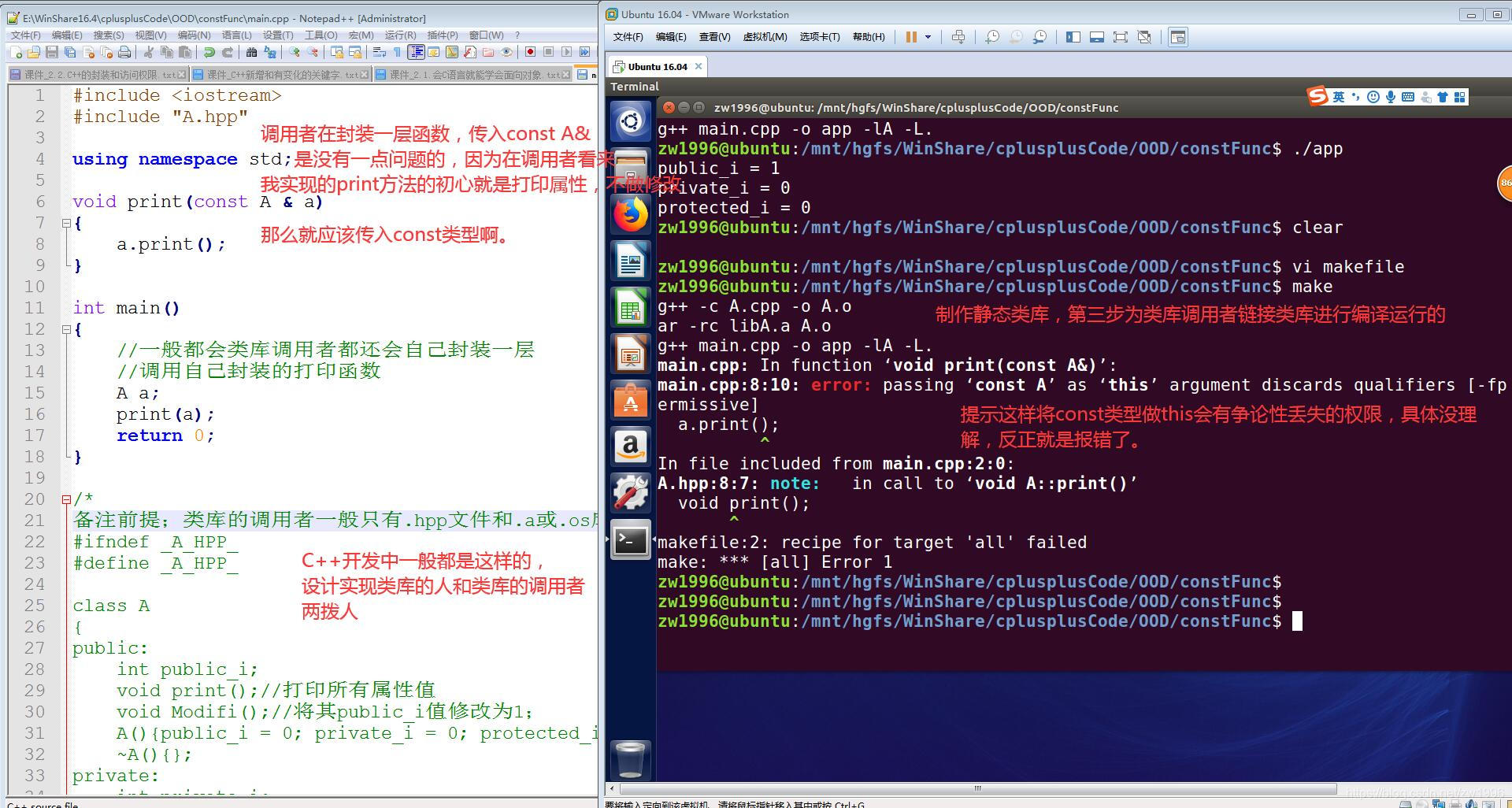Viewport: 1512px width, 808px height.
Task: Open the 查看(V) menu in VMware
Action: [714, 37]
